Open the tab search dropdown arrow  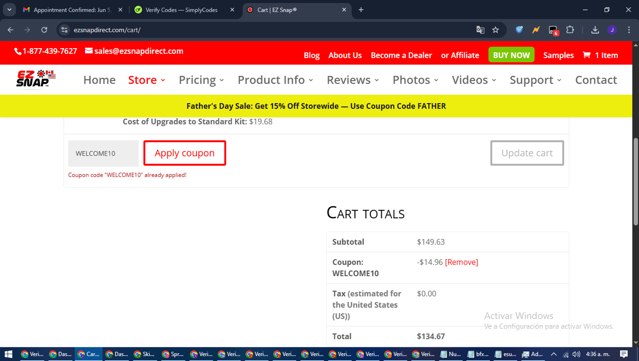click(9, 9)
